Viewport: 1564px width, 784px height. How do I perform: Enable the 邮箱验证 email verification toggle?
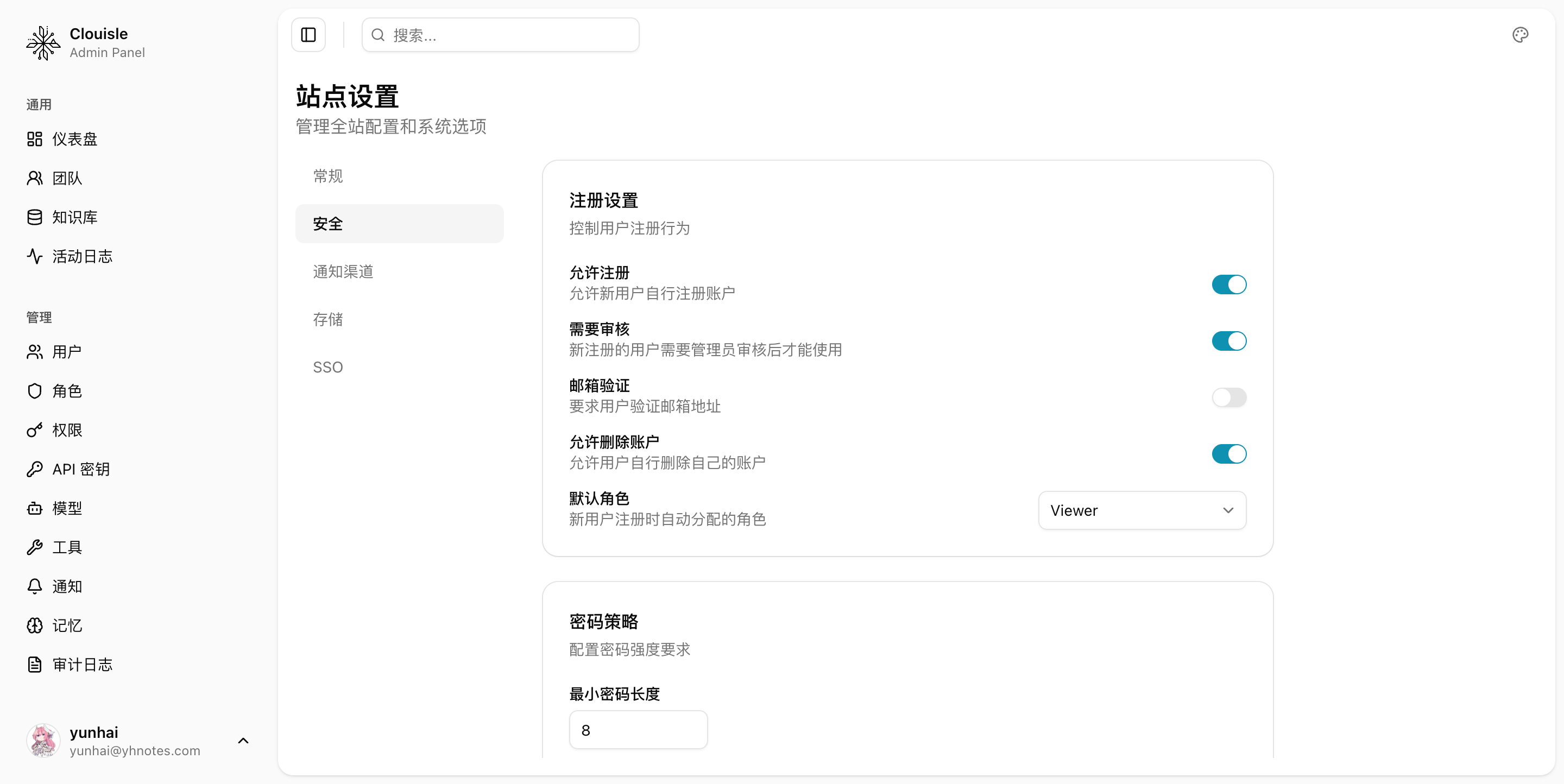pyautogui.click(x=1229, y=398)
